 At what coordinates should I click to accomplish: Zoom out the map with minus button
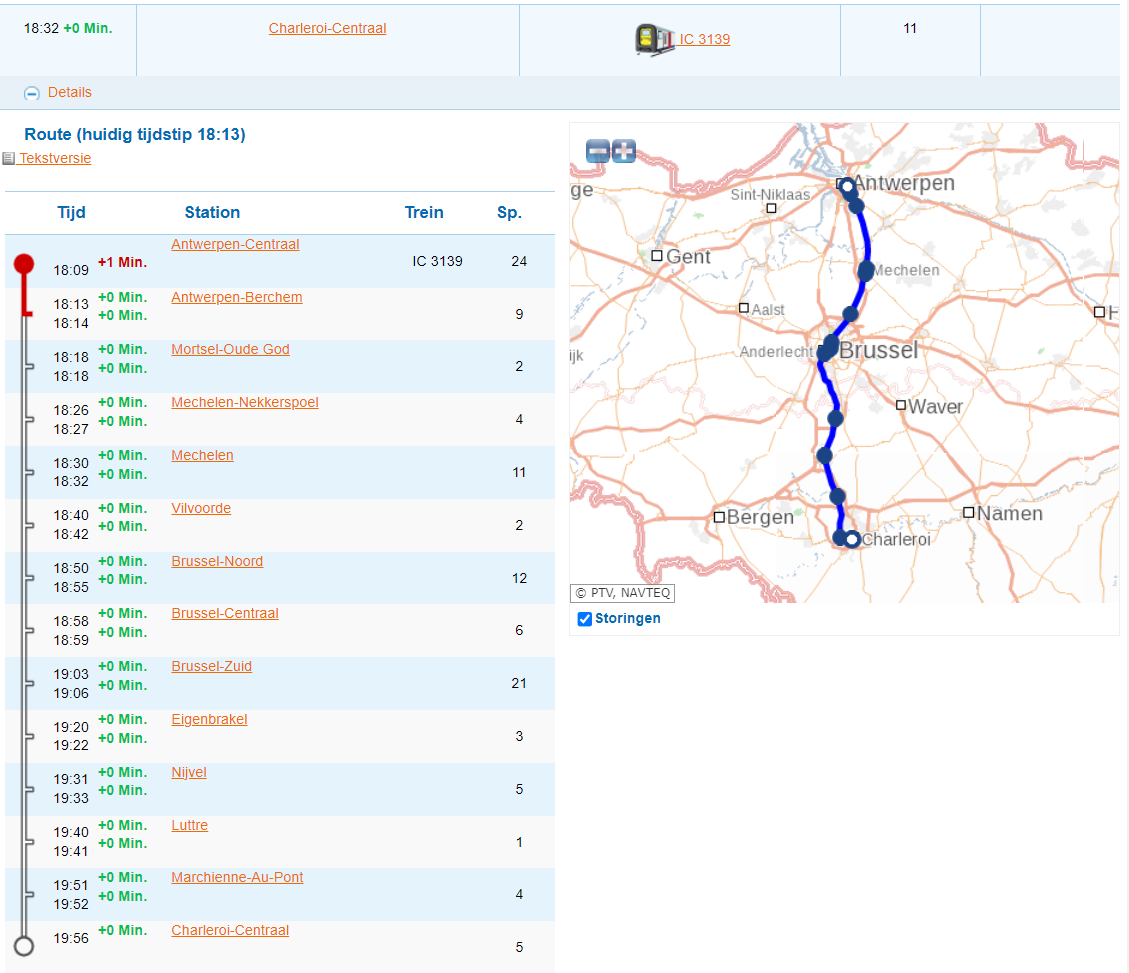tap(597, 152)
